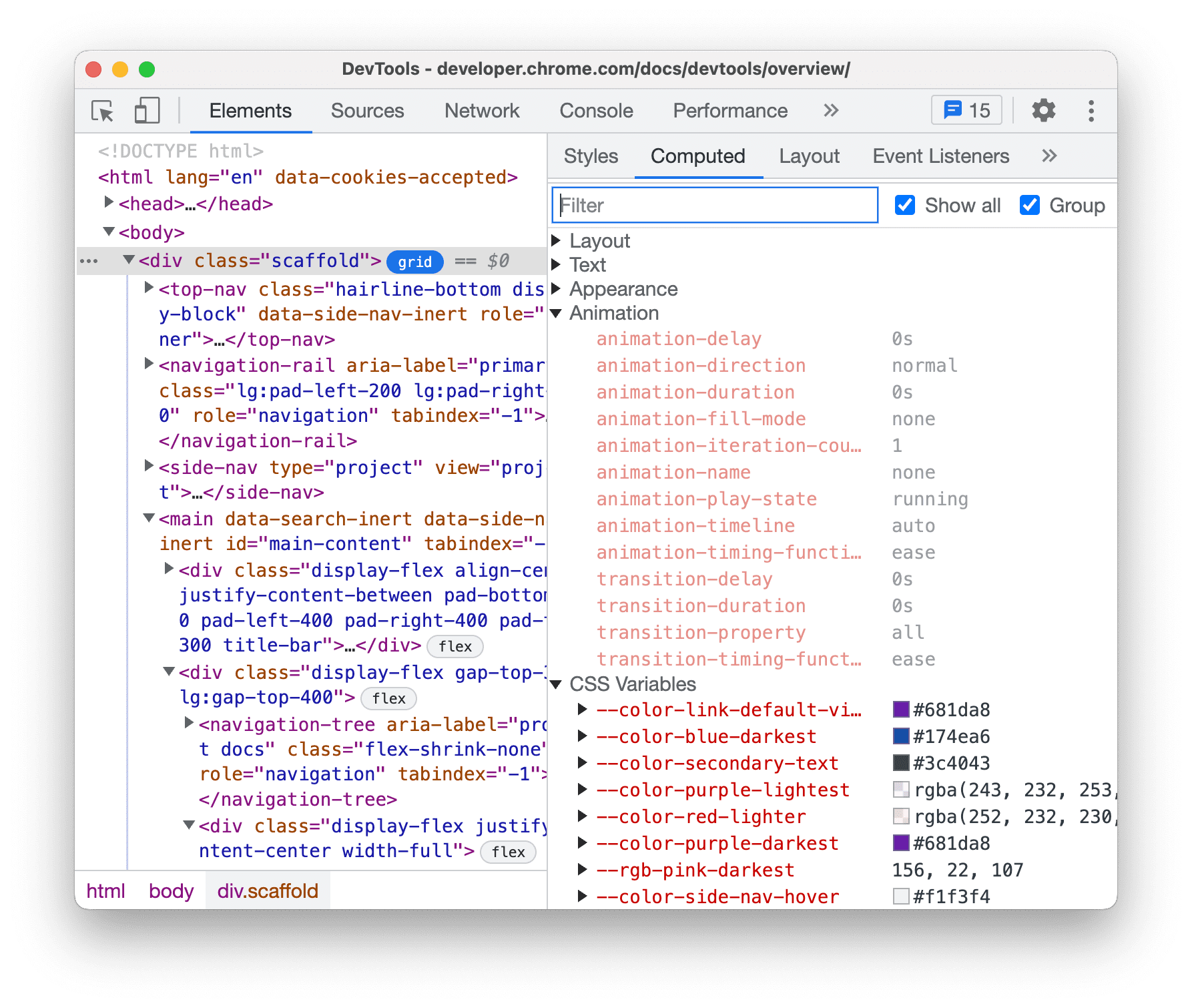Screen dimensions: 1192x1008
Task: Open DevTools settings gear
Action: (1043, 111)
